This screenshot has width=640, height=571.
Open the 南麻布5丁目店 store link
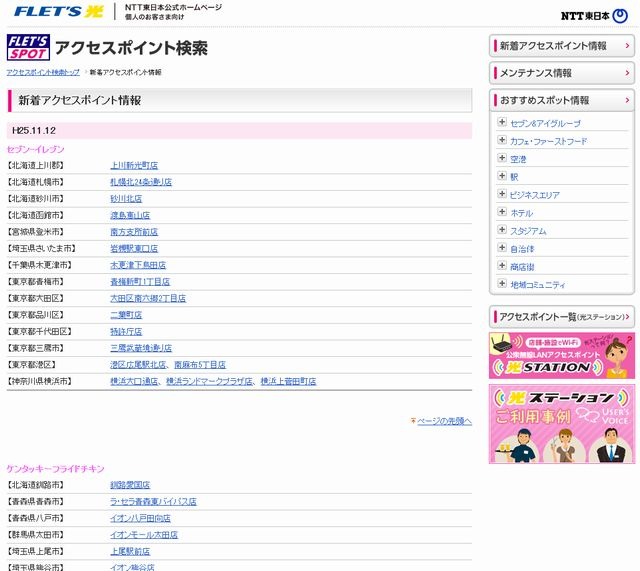click(x=200, y=365)
